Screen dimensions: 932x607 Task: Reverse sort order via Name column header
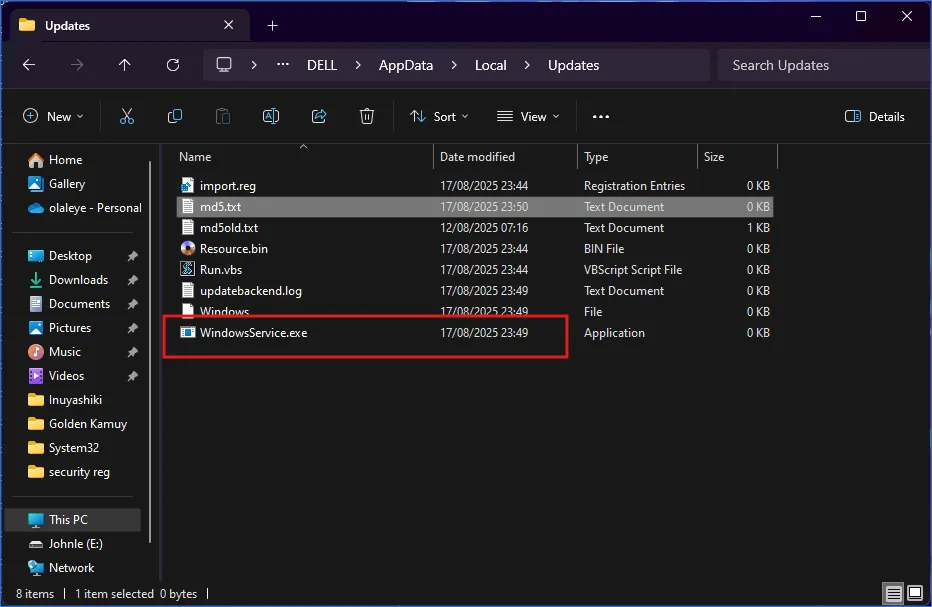tap(194, 156)
